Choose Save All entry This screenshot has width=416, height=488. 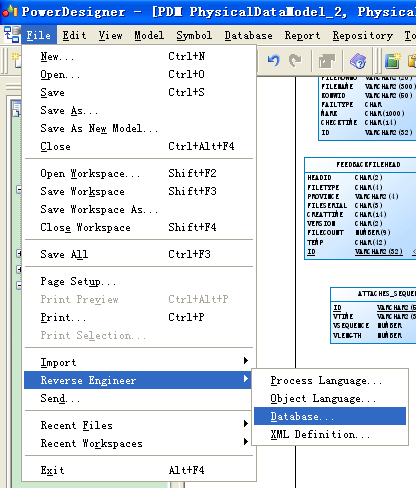coord(138,254)
